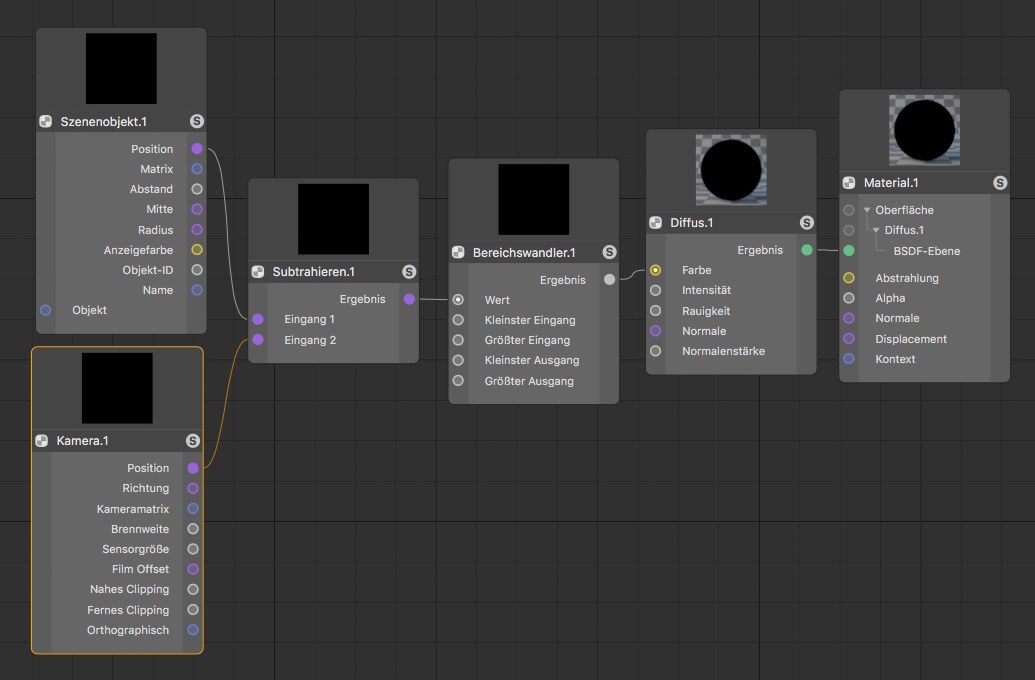Image resolution: width=1035 pixels, height=680 pixels.
Task: Click the Subtrahieren.1 node type icon
Action: (x=258, y=271)
